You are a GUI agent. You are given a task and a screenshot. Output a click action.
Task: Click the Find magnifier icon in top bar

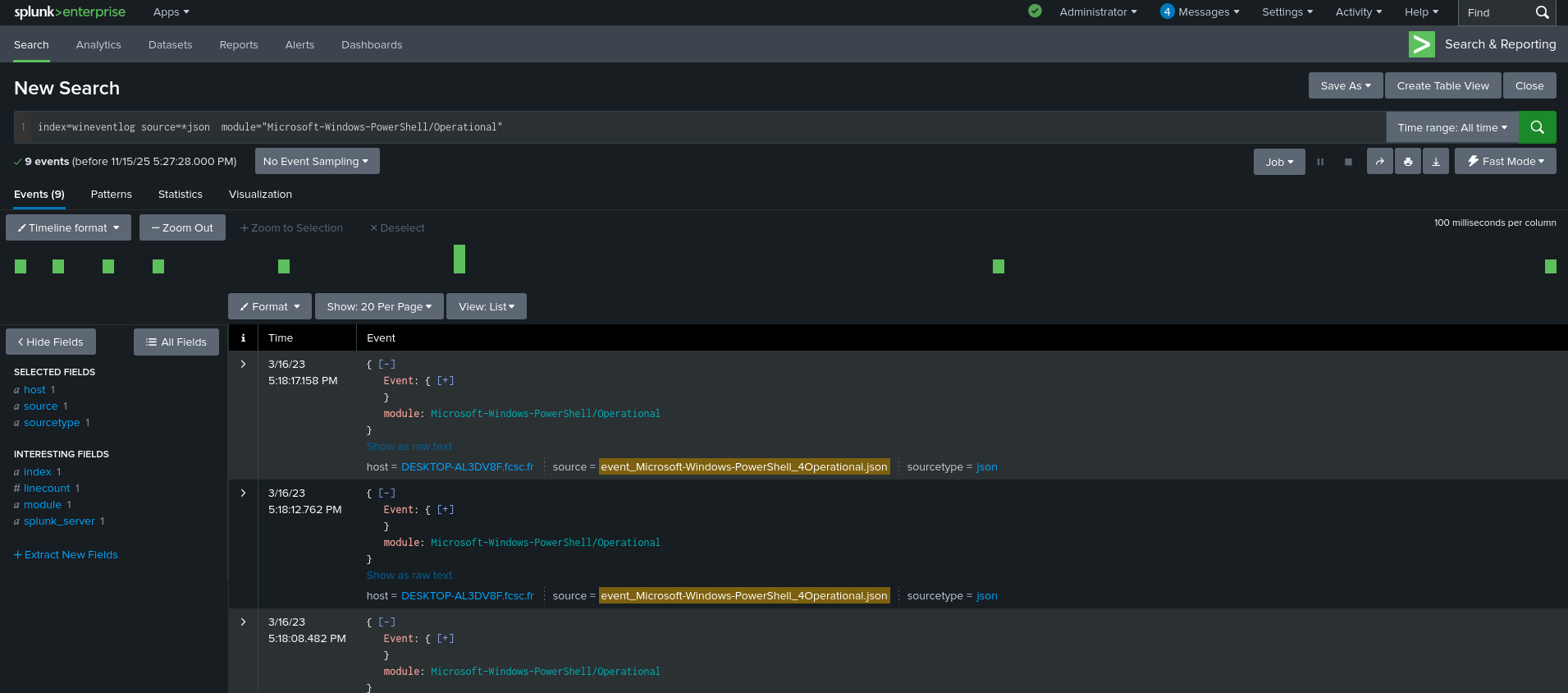point(1542,12)
